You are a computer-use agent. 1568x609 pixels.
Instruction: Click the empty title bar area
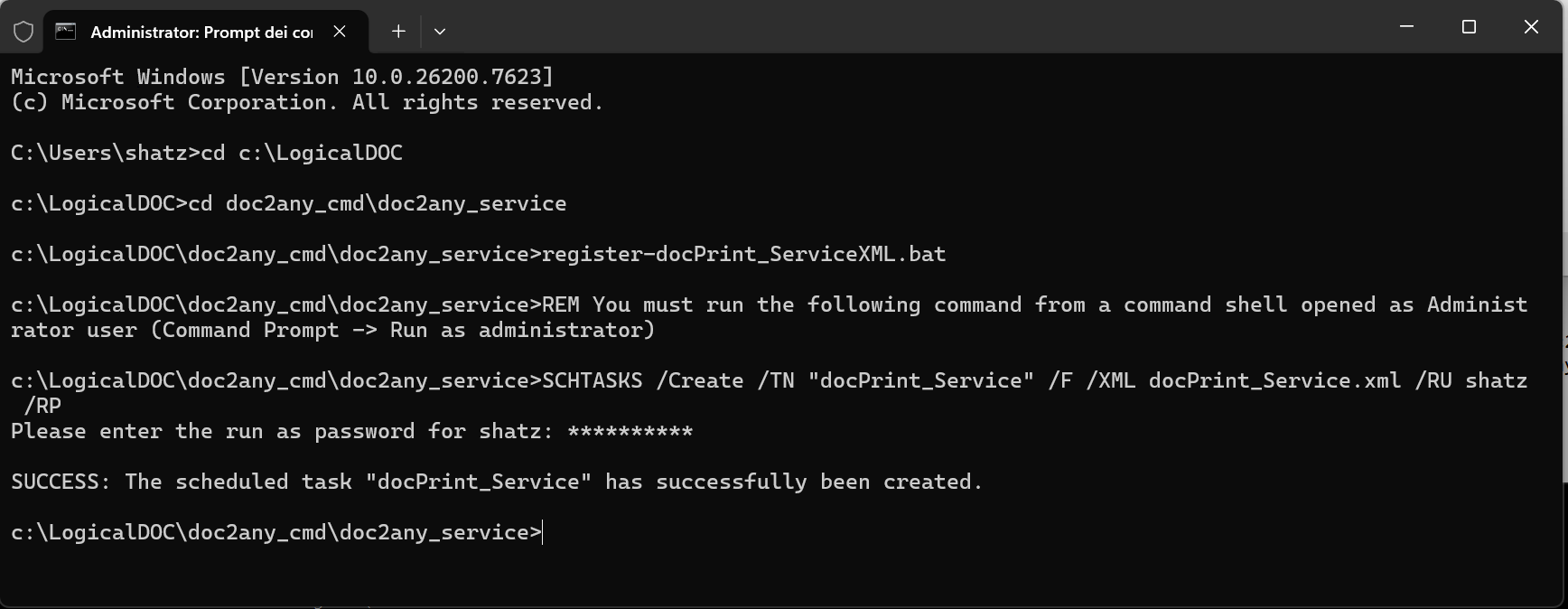click(x=903, y=27)
